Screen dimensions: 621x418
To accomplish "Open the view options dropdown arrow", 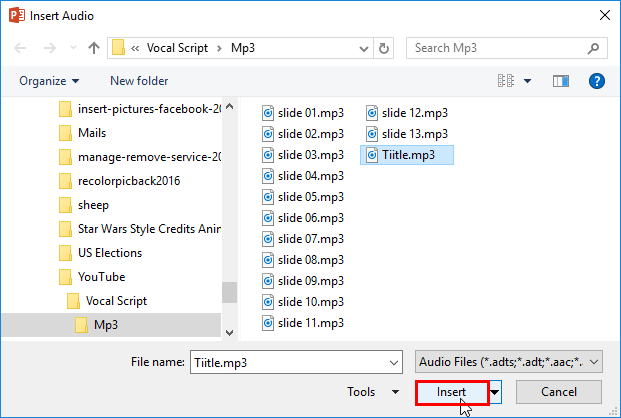I will [528, 81].
